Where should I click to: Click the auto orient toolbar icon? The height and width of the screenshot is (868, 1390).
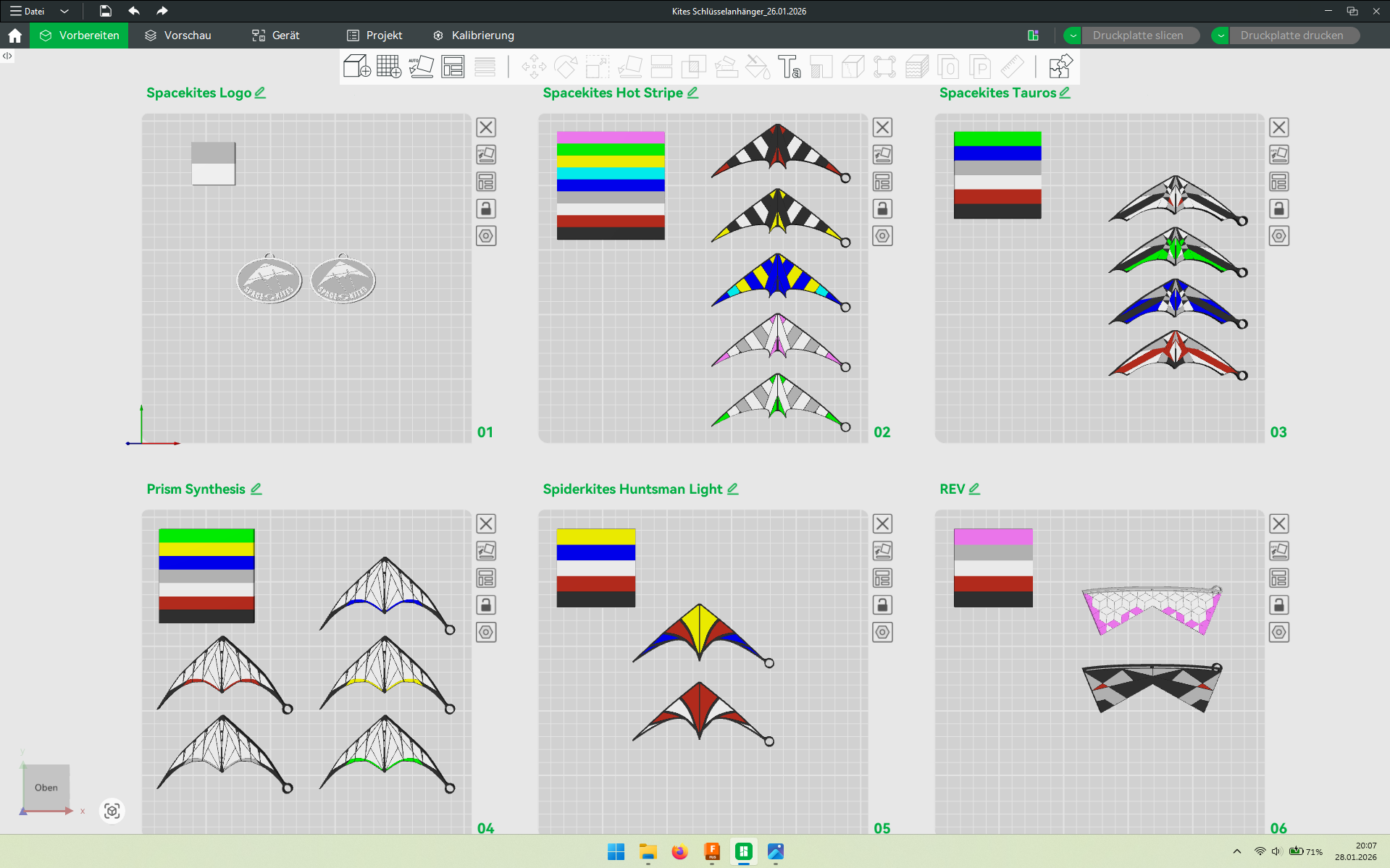click(421, 67)
